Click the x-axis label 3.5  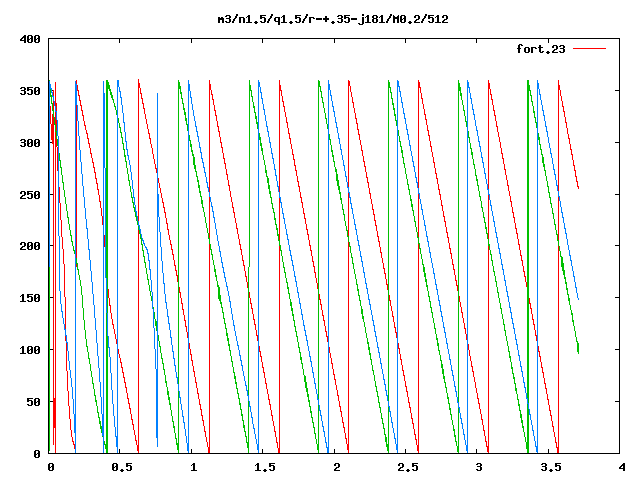551,467
